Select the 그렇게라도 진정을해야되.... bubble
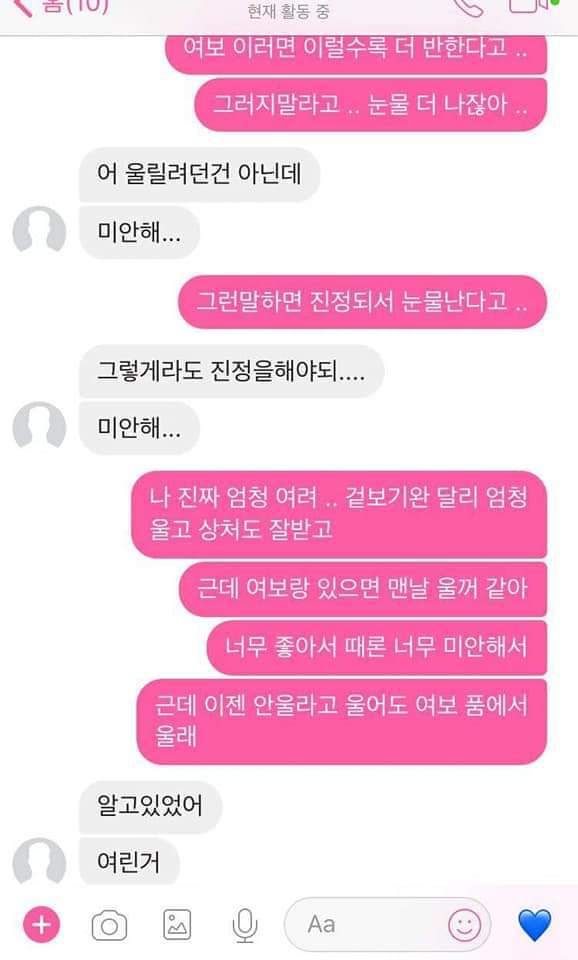 [x=231, y=371]
